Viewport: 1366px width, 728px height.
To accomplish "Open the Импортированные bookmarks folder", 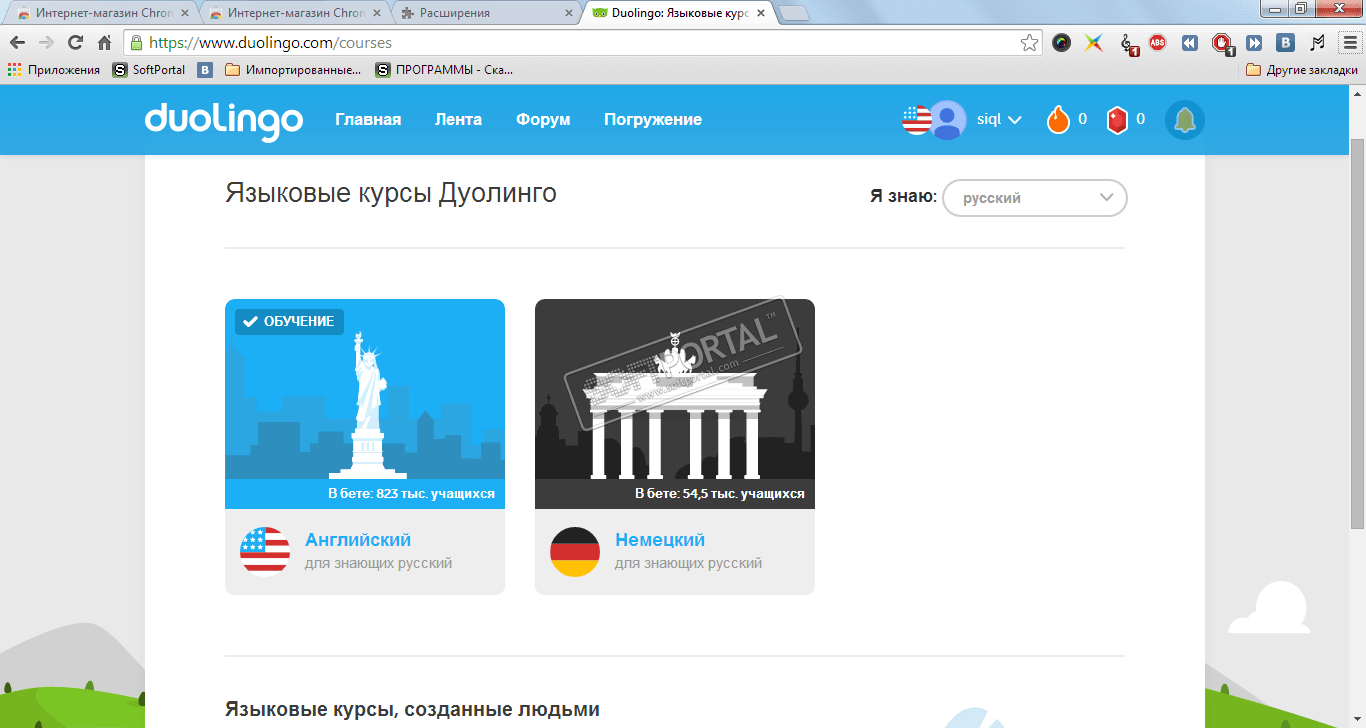I will pos(293,70).
